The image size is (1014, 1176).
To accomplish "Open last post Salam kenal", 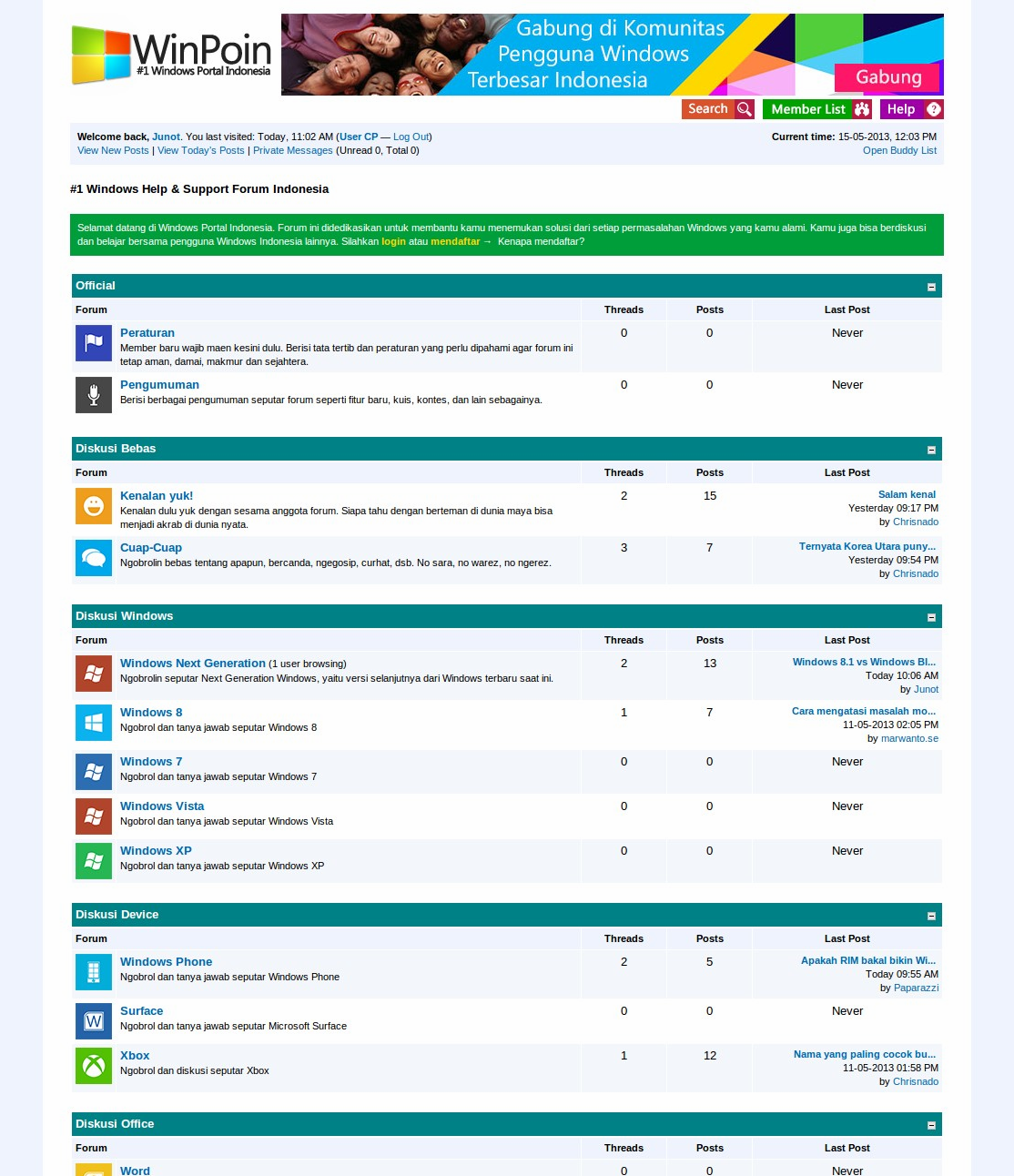I will pyautogui.click(x=907, y=494).
